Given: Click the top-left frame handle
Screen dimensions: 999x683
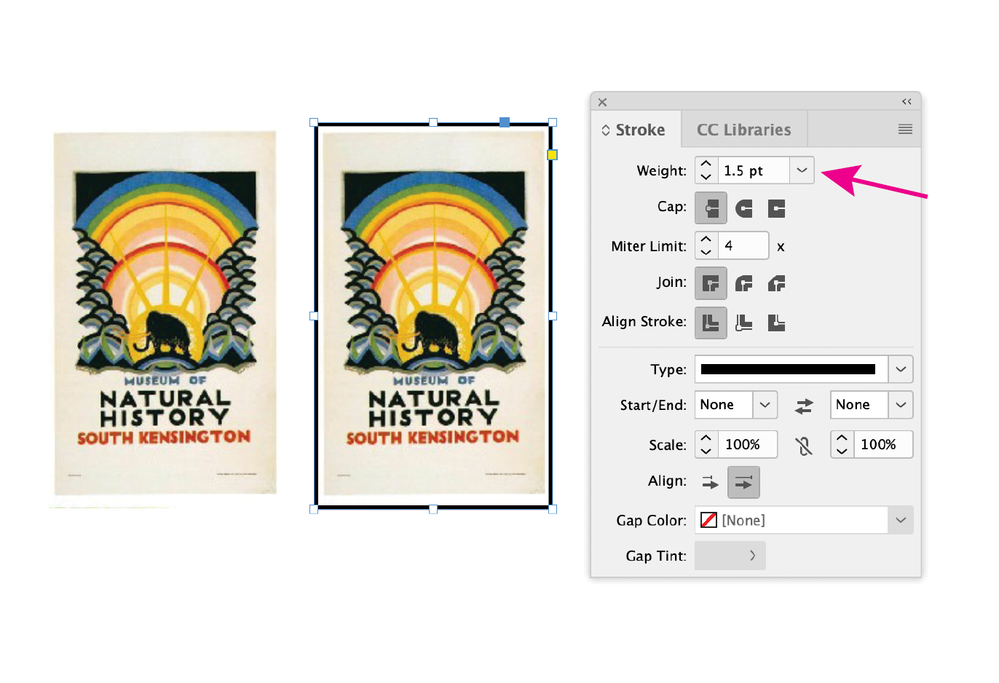Looking at the screenshot, I should [x=313, y=122].
